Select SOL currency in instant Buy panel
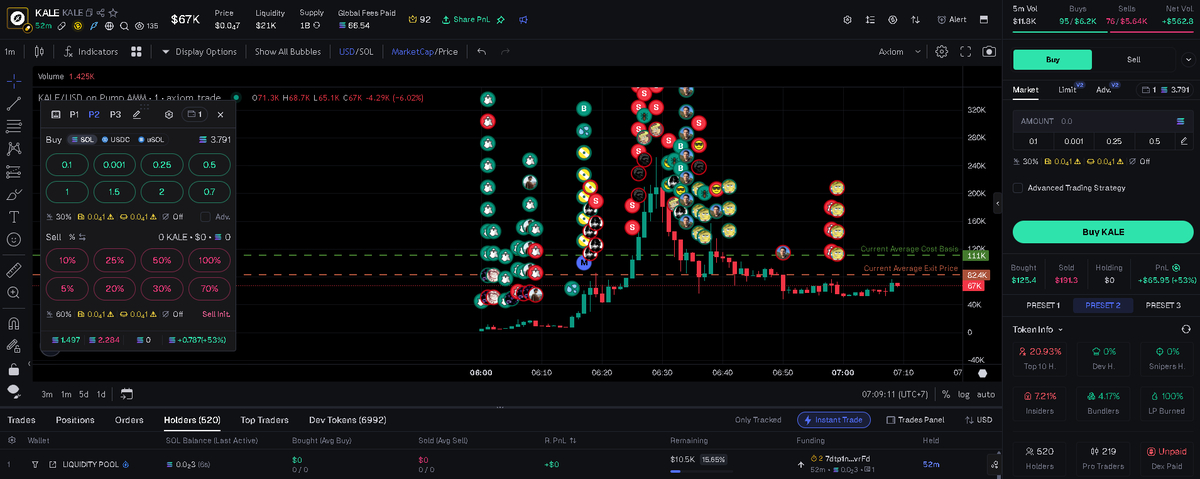 pos(83,140)
